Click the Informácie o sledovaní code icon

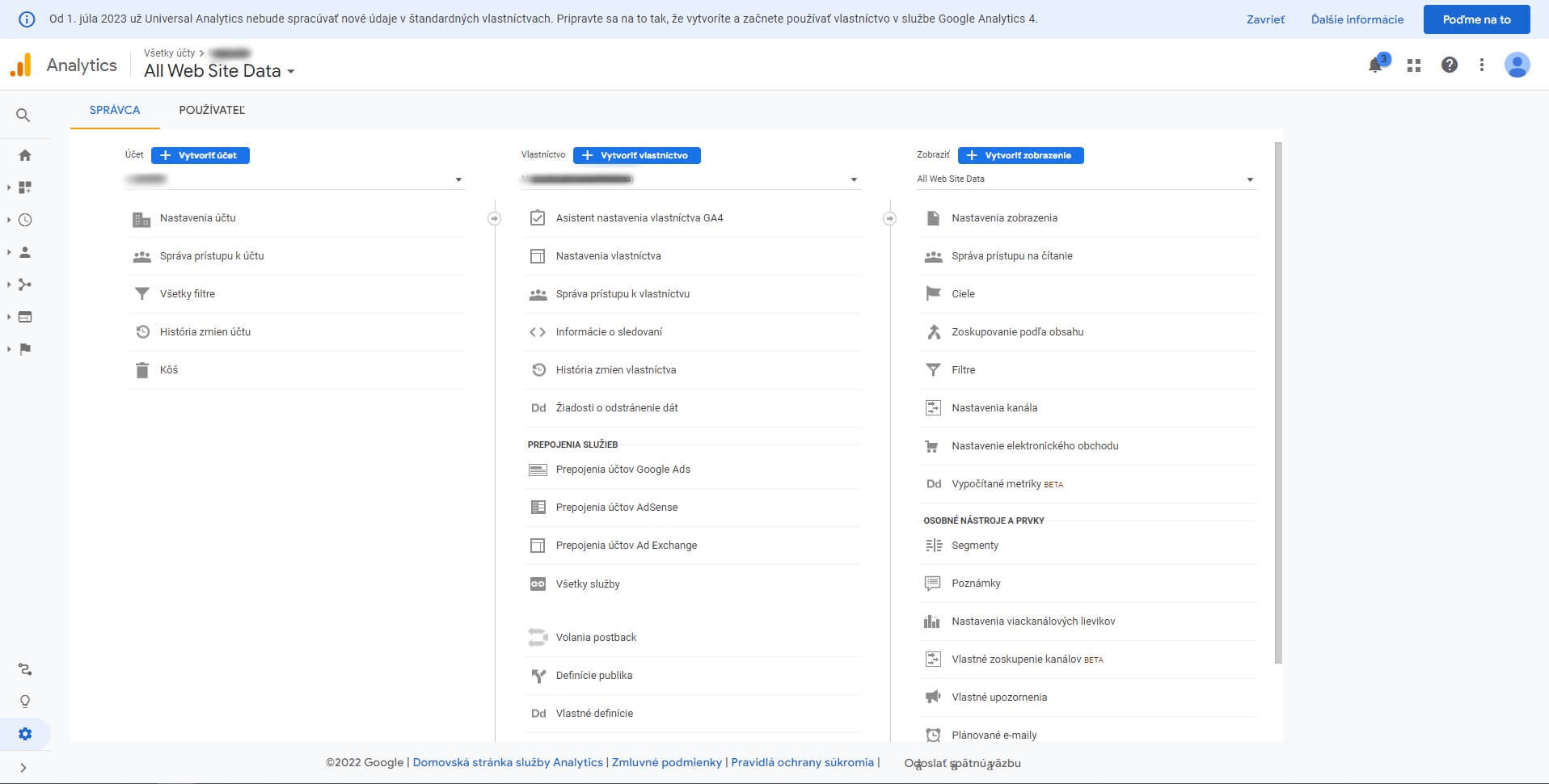click(538, 332)
